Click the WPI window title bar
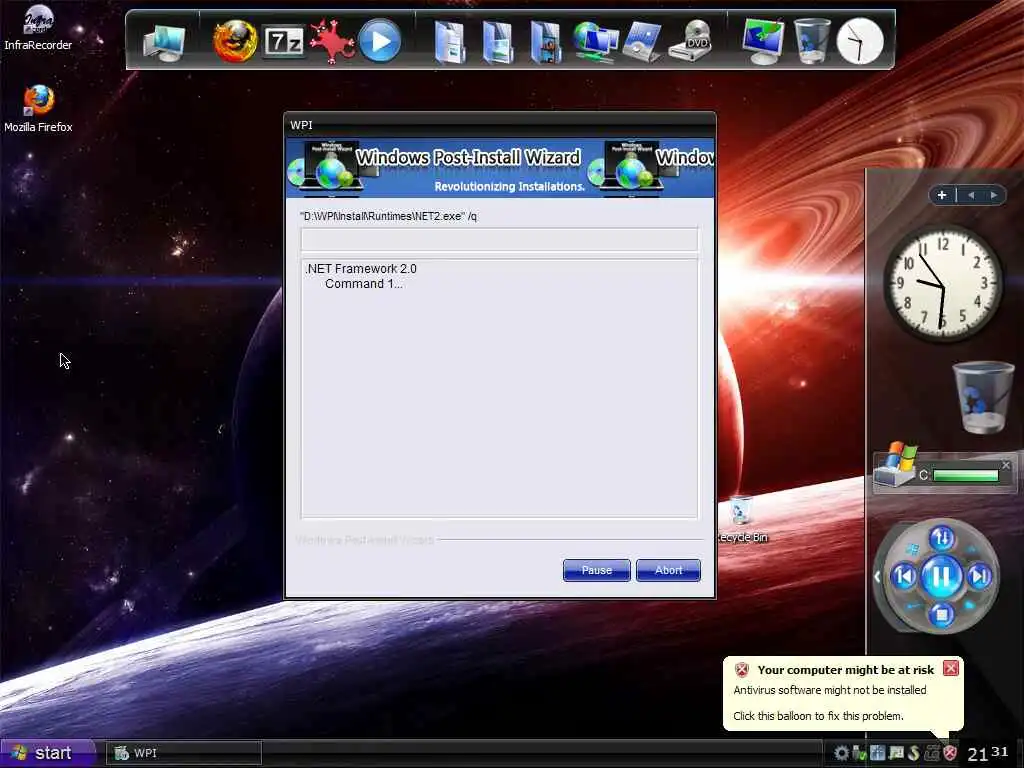Screen dimensions: 1024x768 point(500,125)
